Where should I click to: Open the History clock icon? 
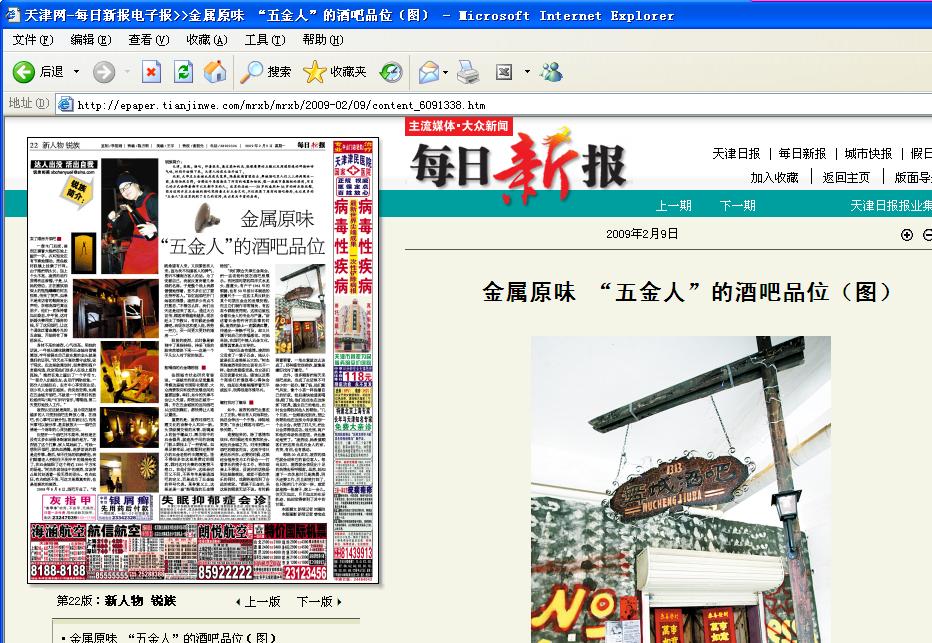[391, 72]
